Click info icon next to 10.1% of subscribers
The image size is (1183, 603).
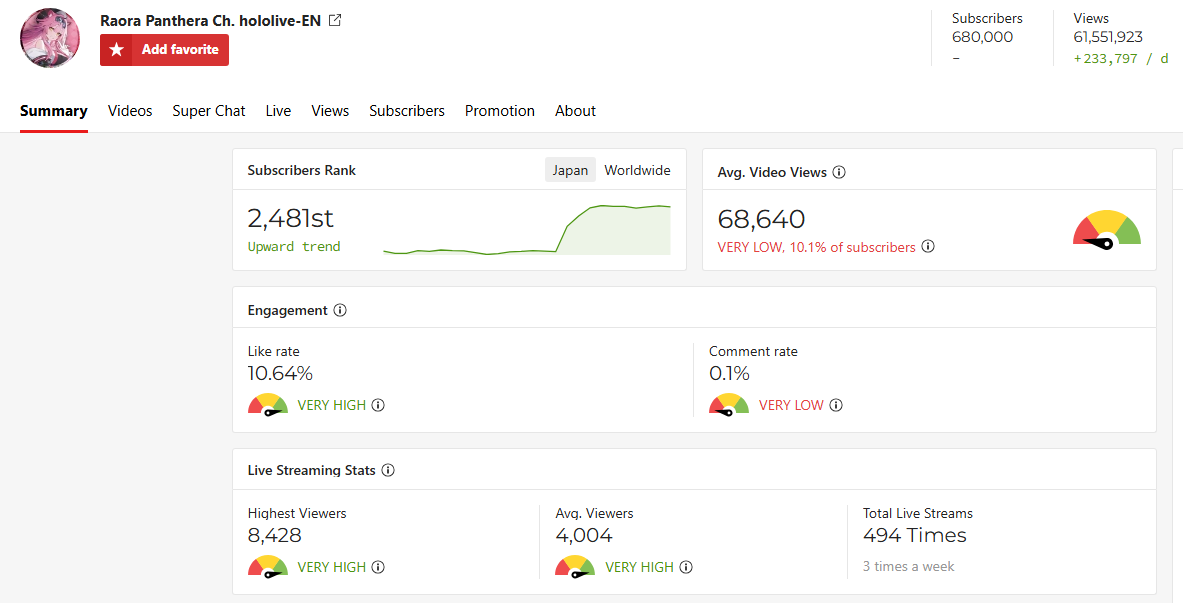928,246
